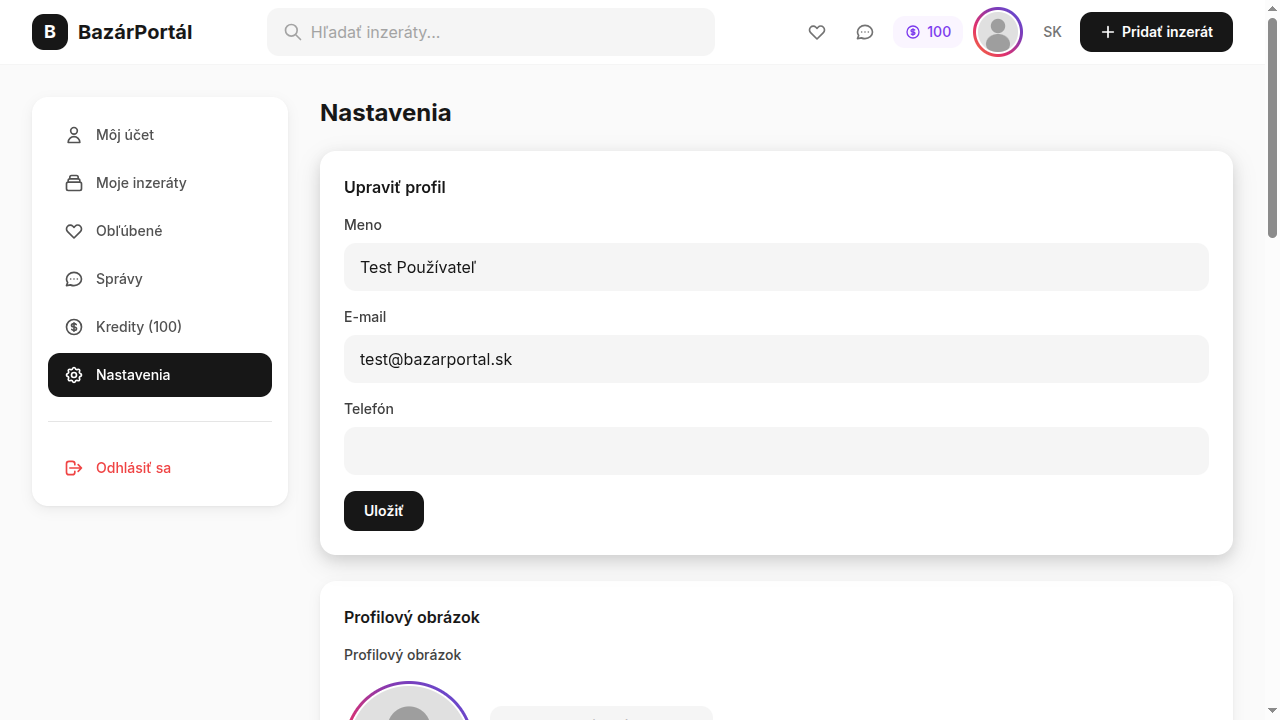Switch language with the SK selector
This screenshot has height=720, width=1280.
point(1052,32)
